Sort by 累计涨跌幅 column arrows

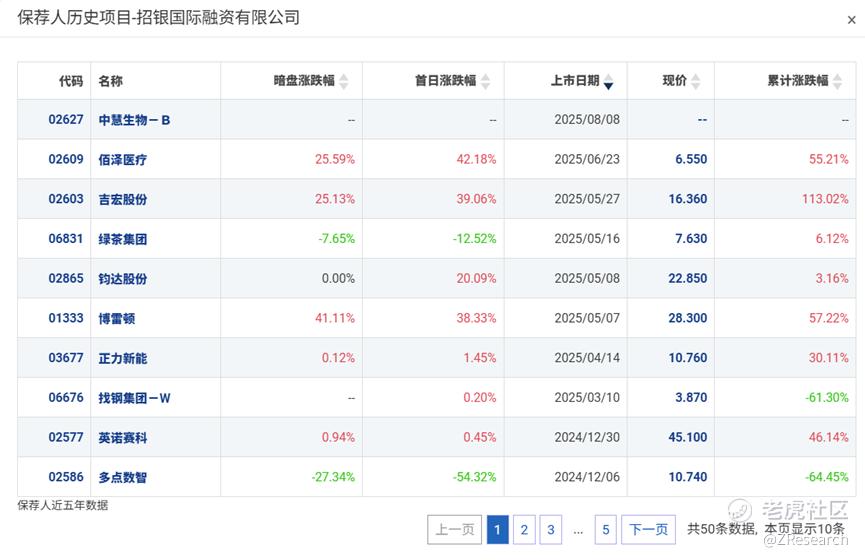[x=837, y=82]
